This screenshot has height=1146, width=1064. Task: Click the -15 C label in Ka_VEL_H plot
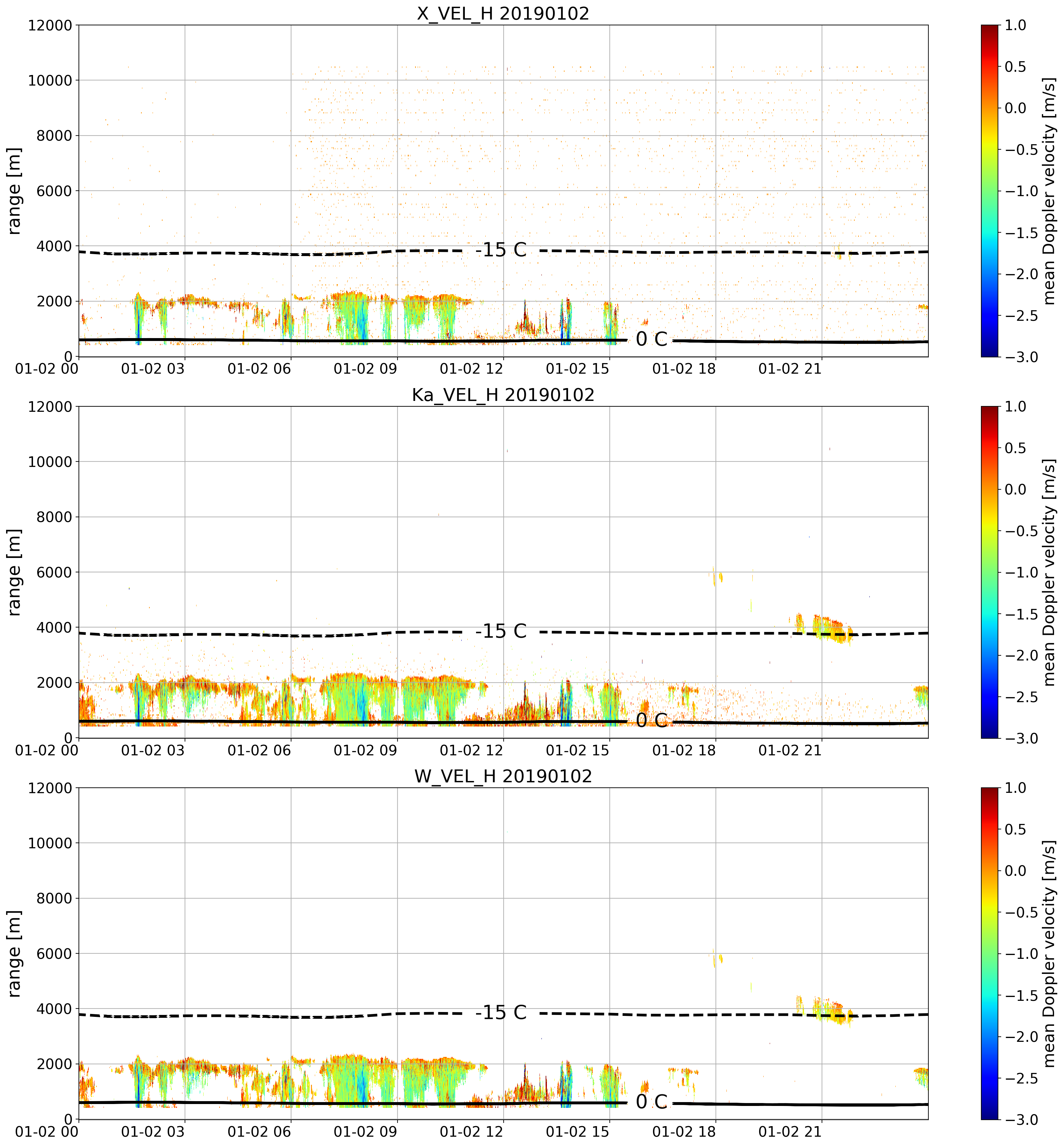pyautogui.click(x=501, y=631)
